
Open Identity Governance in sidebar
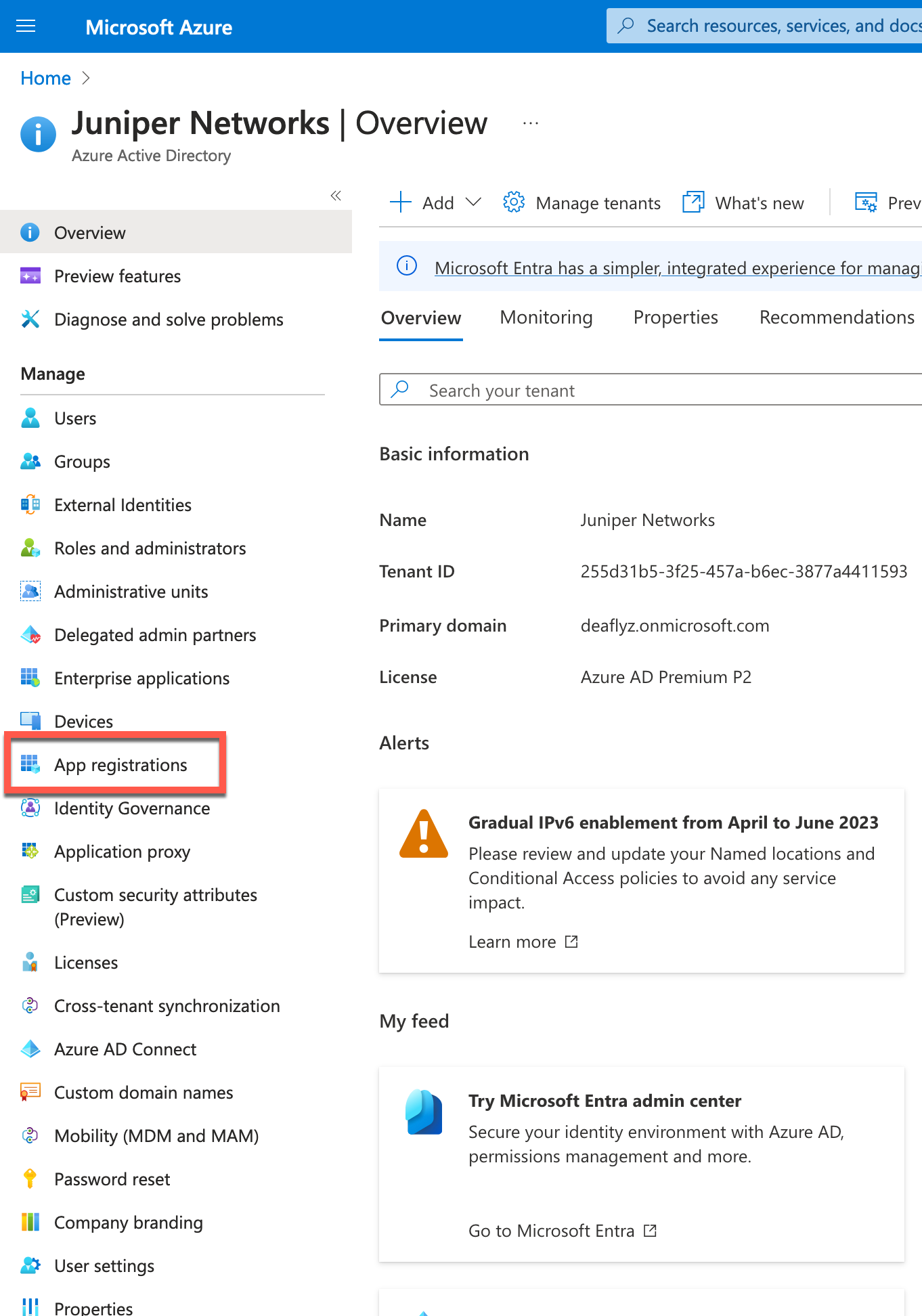pyautogui.click(x=131, y=808)
